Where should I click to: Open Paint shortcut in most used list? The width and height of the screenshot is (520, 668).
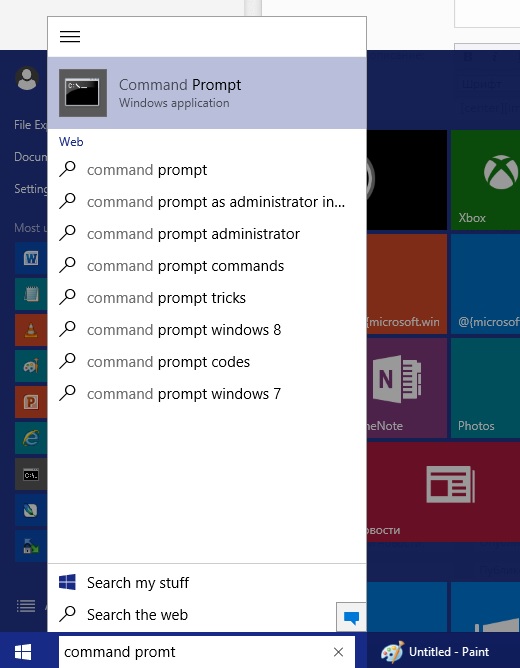click(31, 366)
